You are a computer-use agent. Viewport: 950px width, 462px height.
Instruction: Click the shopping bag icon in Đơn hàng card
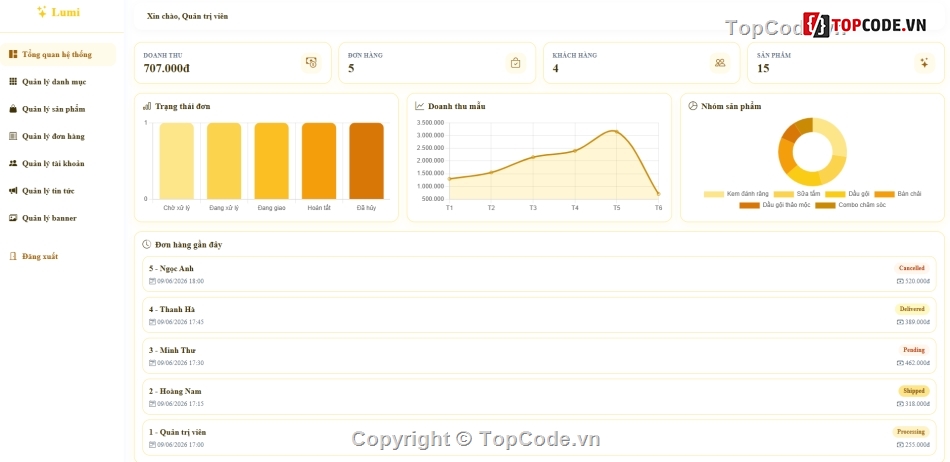tap(516, 62)
